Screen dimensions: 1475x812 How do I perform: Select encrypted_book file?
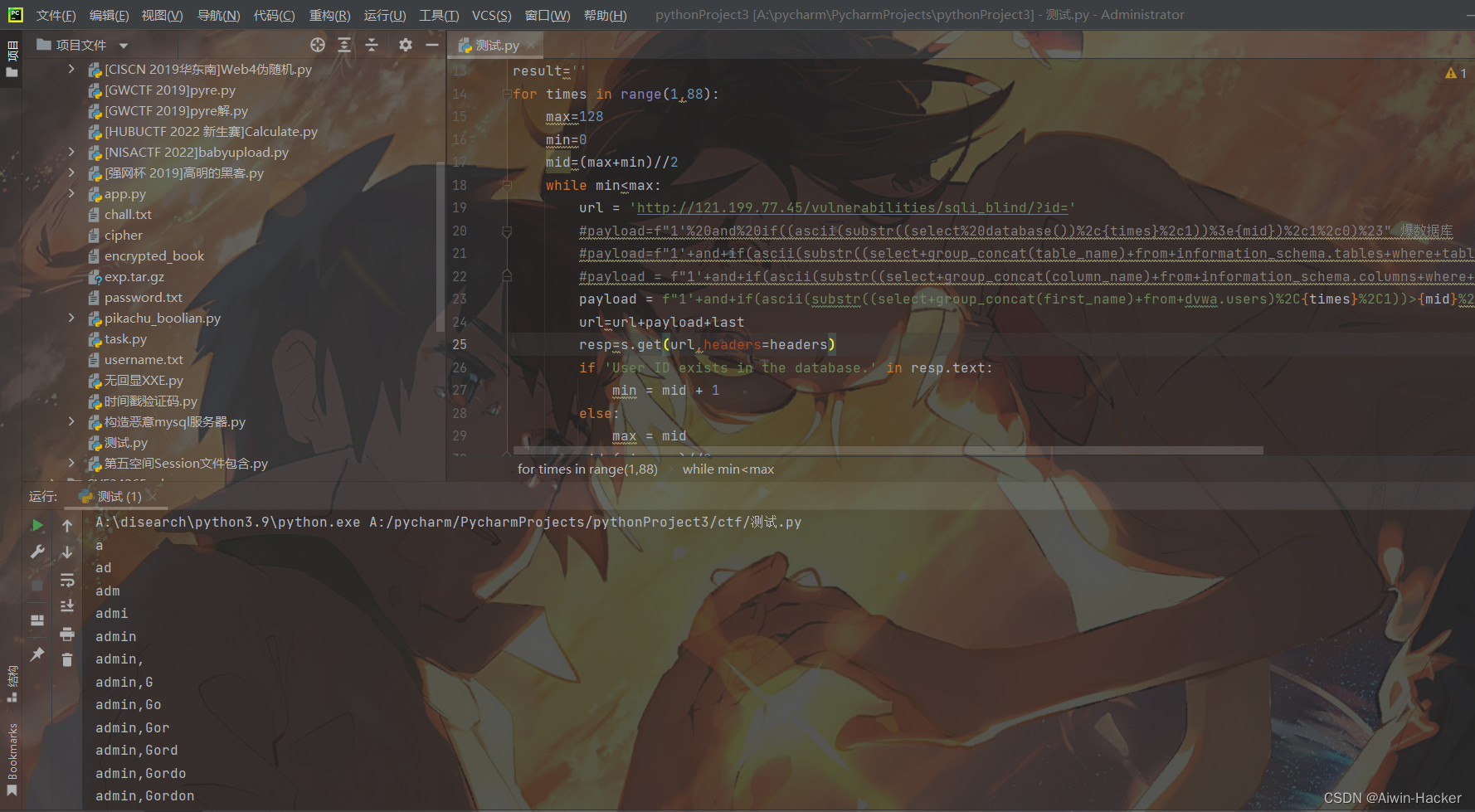click(146, 255)
